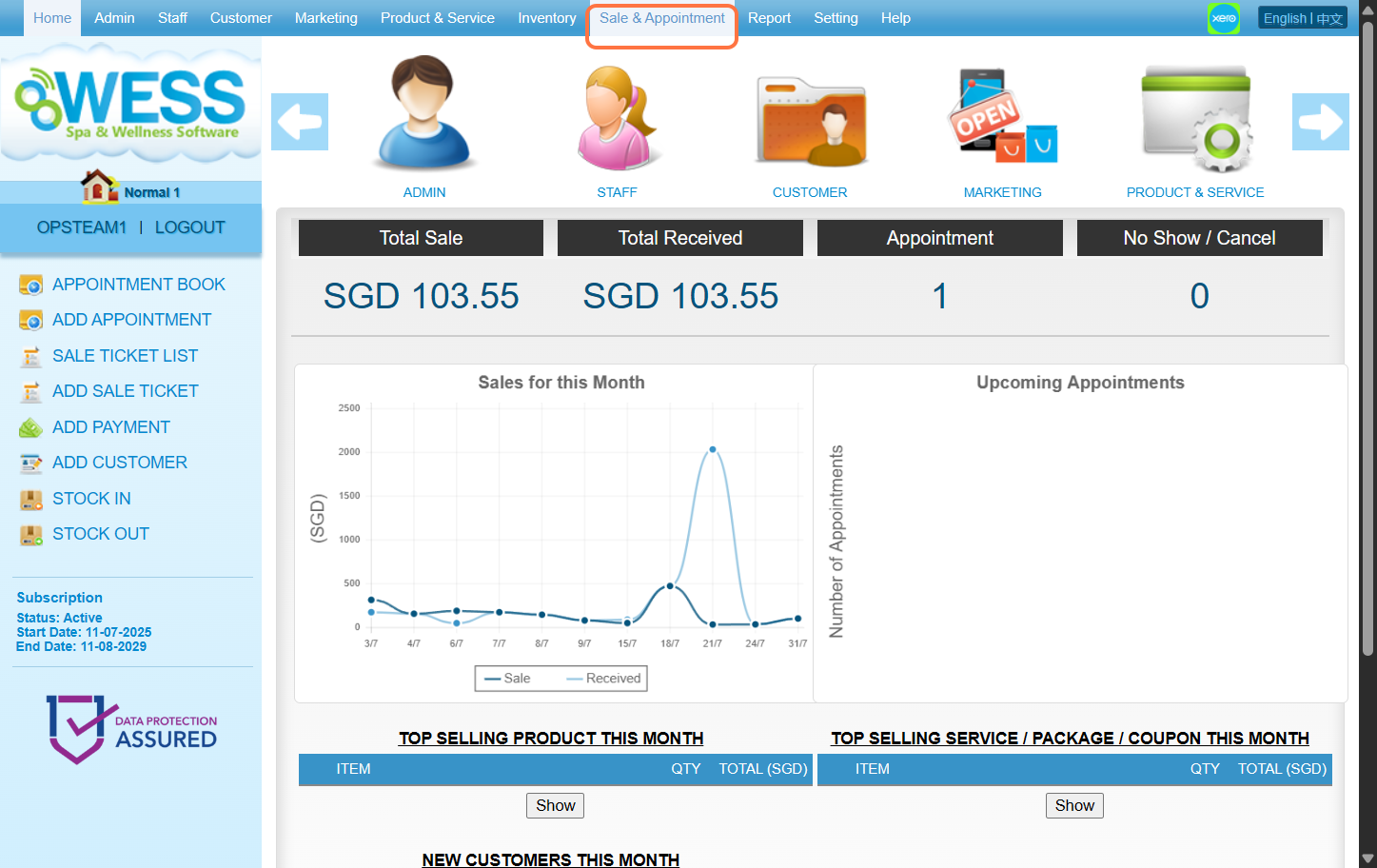Screen dimensions: 1377x868
Task: Expand the Marketing menu dropdown
Action: point(325,18)
